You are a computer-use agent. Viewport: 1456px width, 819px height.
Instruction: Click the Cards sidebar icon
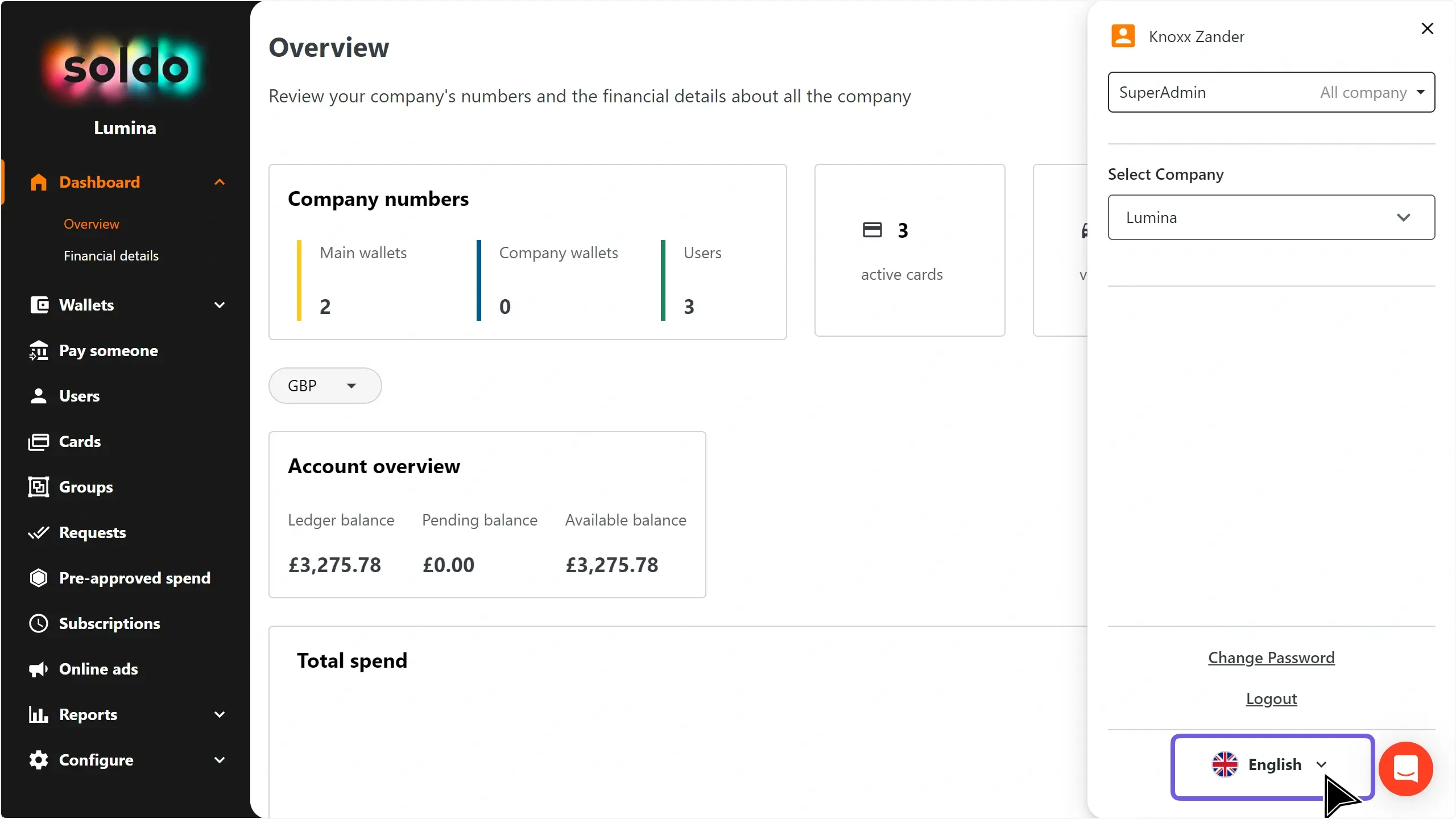click(x=39, y=441)
